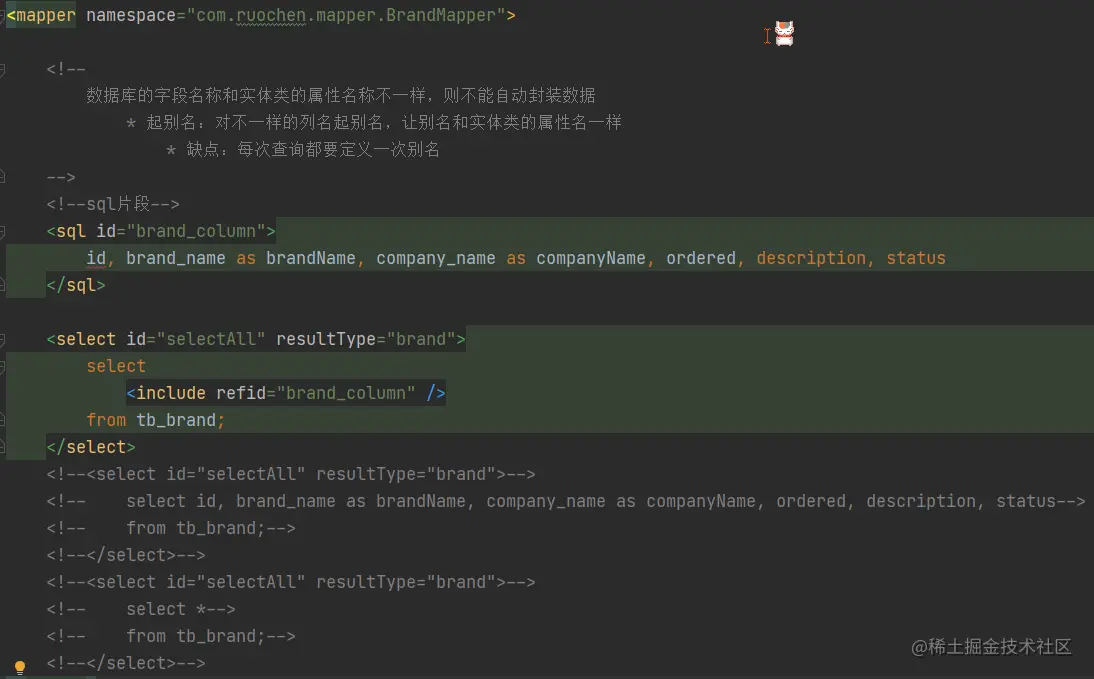This screenshot has height=679, width=1094.
Task: Click the orange select keyword
Action: pyautogui.click(x=116, y=366)
